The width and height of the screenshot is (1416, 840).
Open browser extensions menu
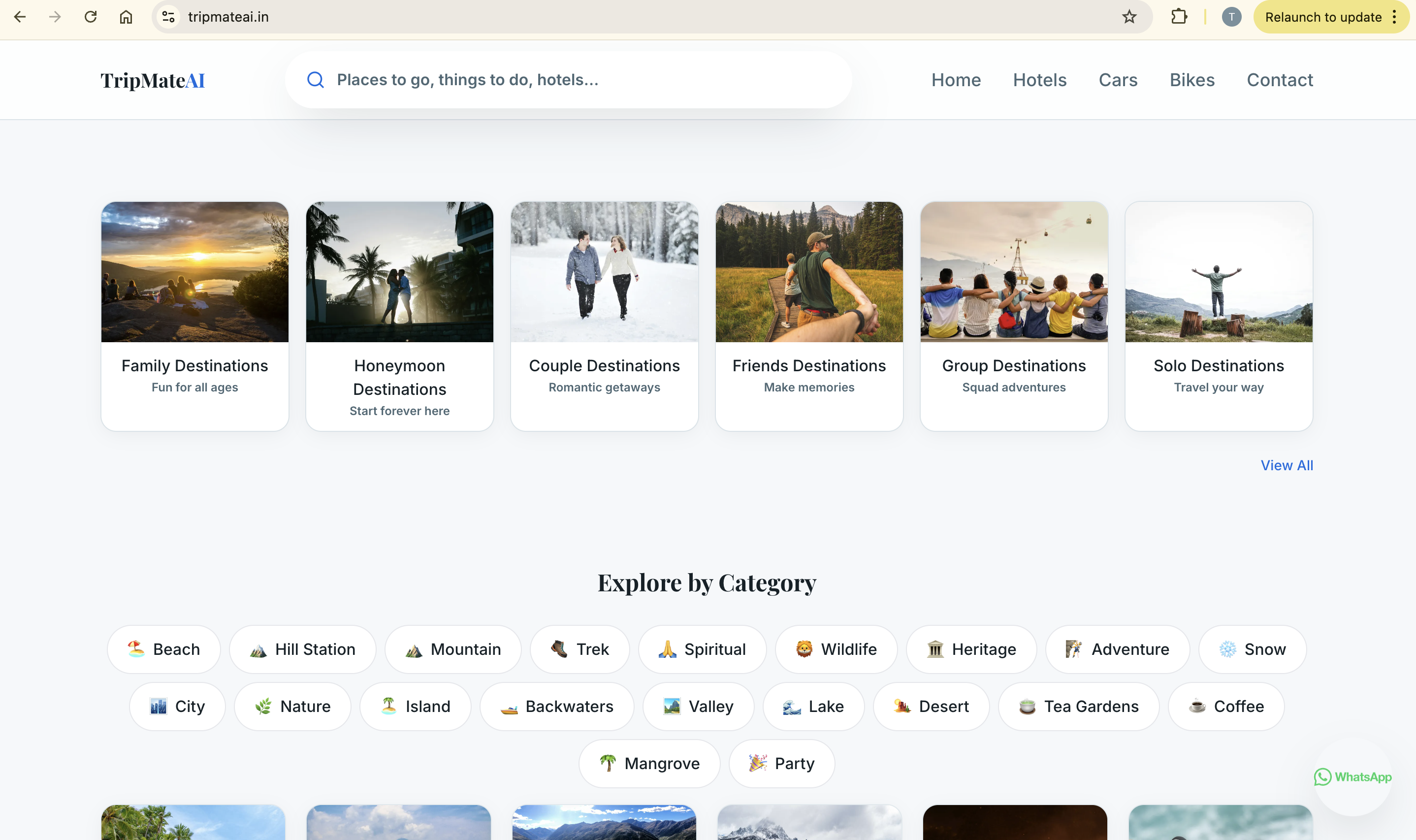click(x=1179, y=16)
